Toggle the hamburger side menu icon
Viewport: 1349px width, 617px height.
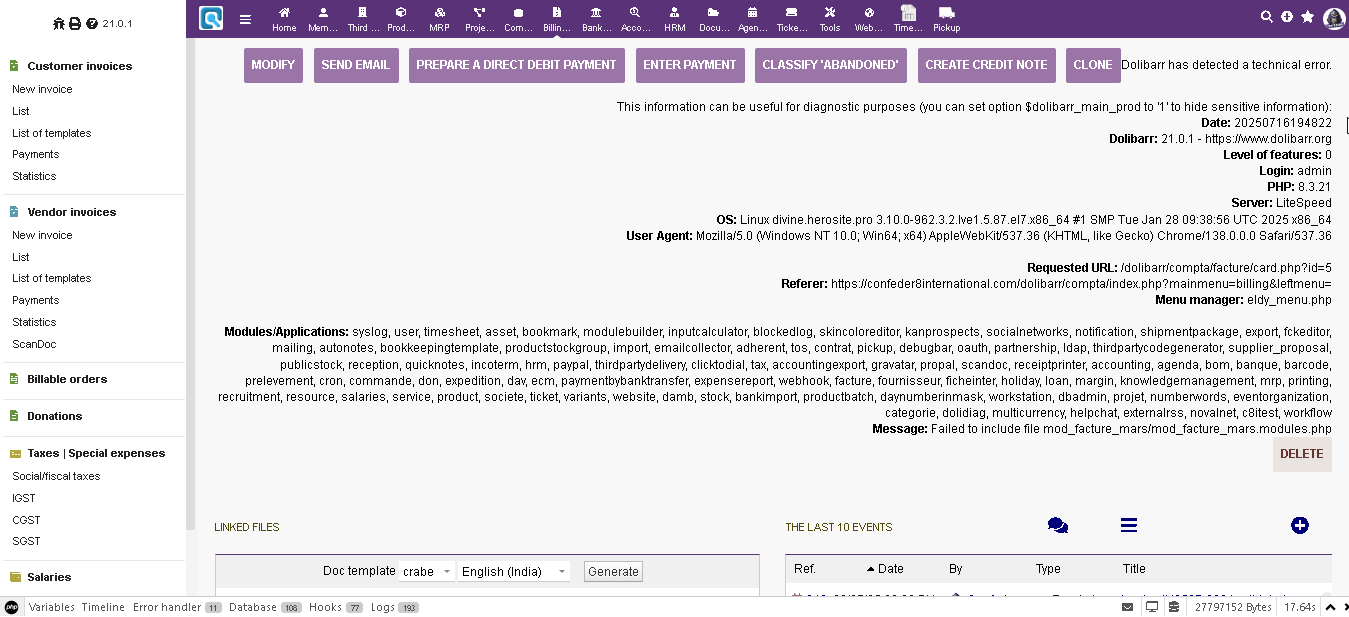point(245,19)
